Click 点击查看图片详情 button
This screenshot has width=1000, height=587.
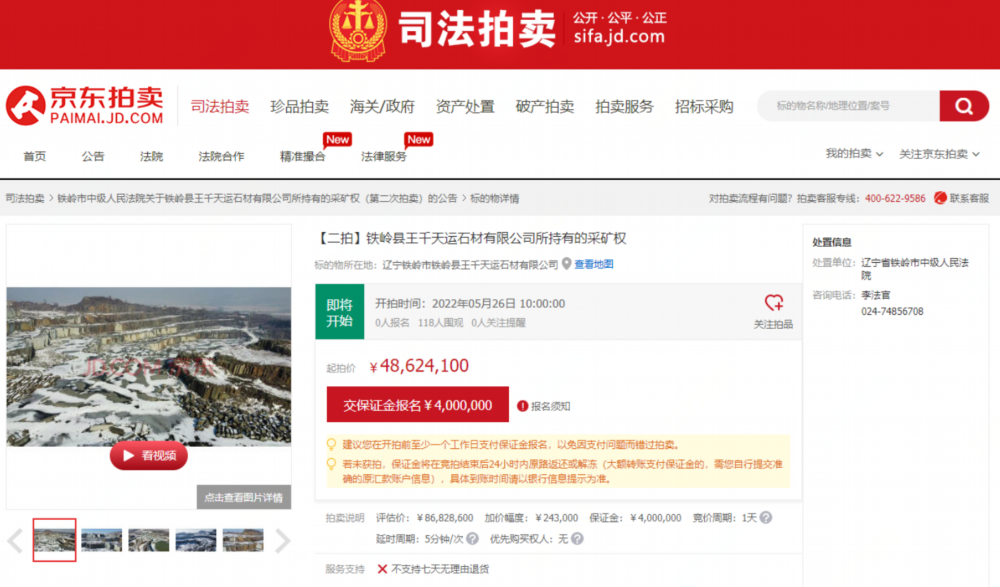244,497
